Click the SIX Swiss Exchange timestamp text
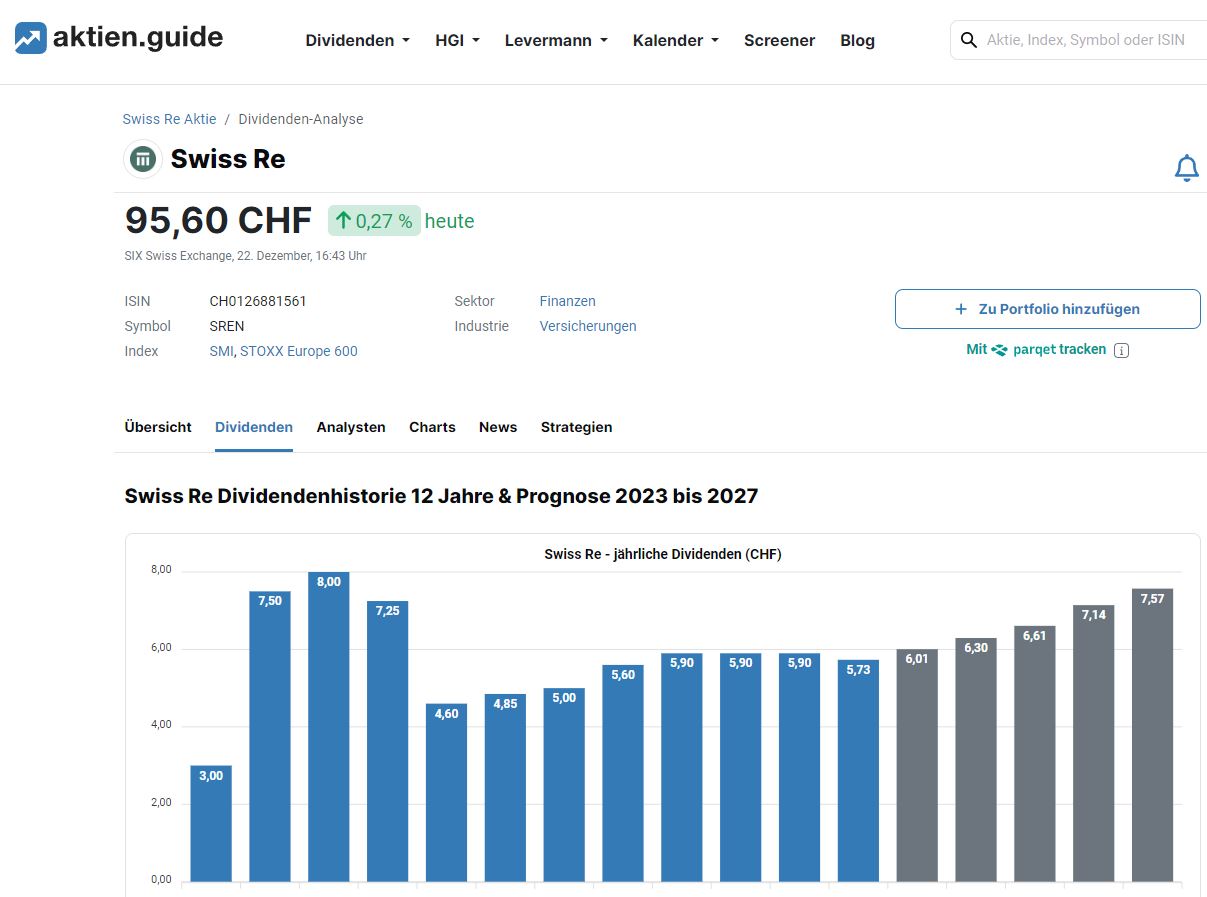1207x897 pixels. point(245,256)
